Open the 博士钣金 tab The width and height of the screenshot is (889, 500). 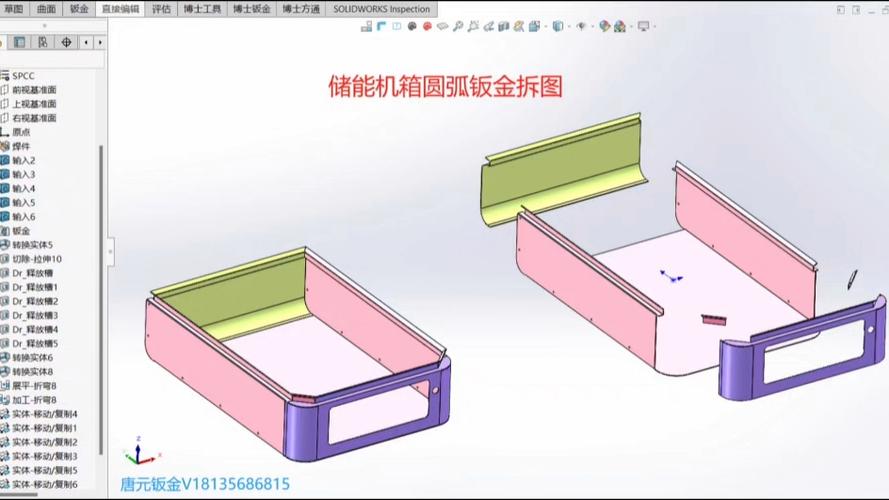coord(251,9)
